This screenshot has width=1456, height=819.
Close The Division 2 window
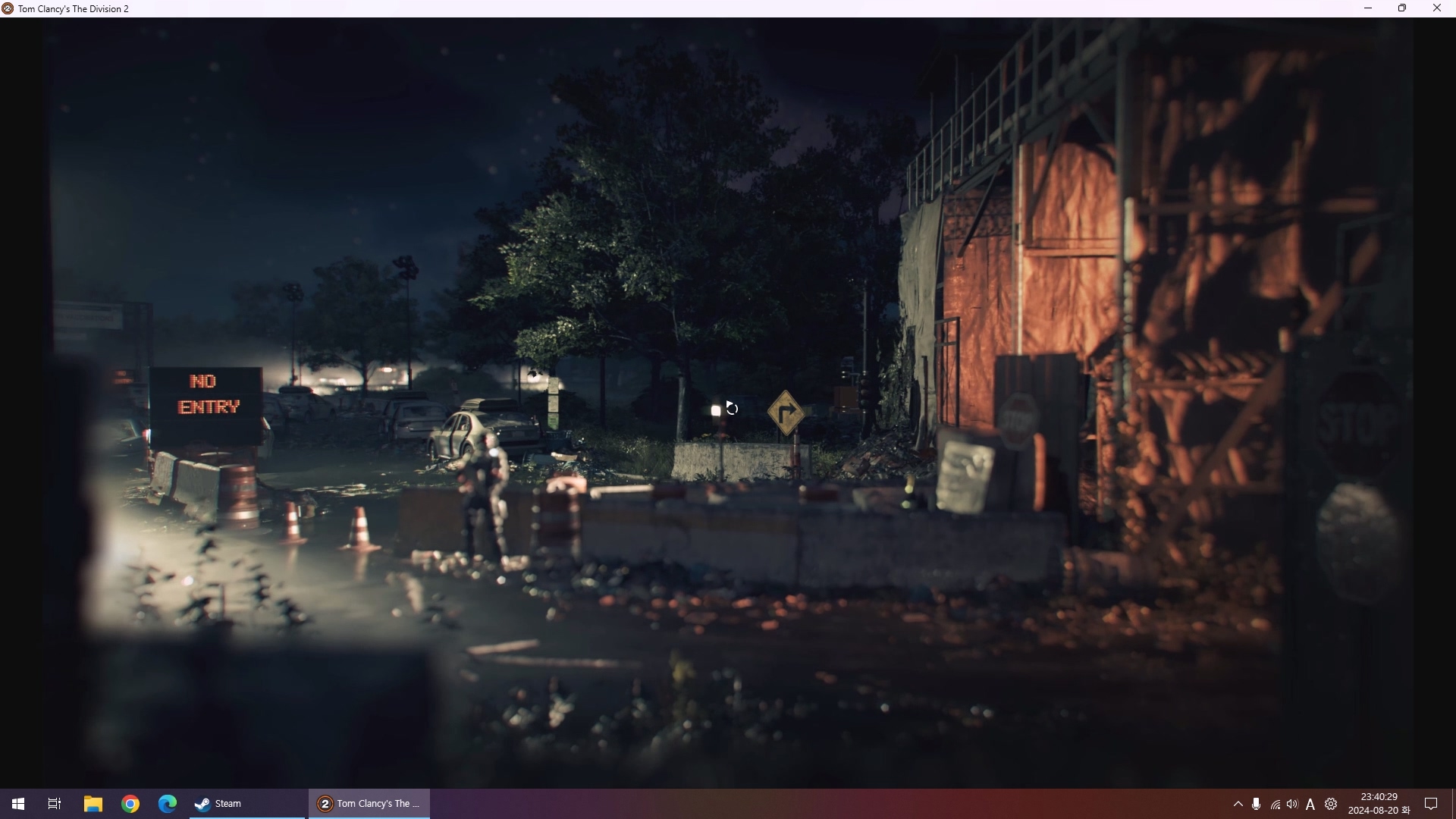point(1436,8)
